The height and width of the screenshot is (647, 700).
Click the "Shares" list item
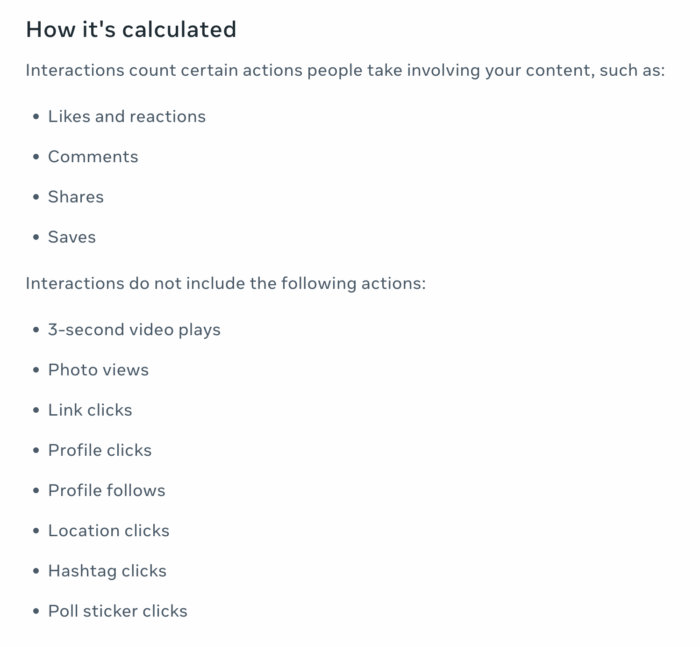coord(76,197)
